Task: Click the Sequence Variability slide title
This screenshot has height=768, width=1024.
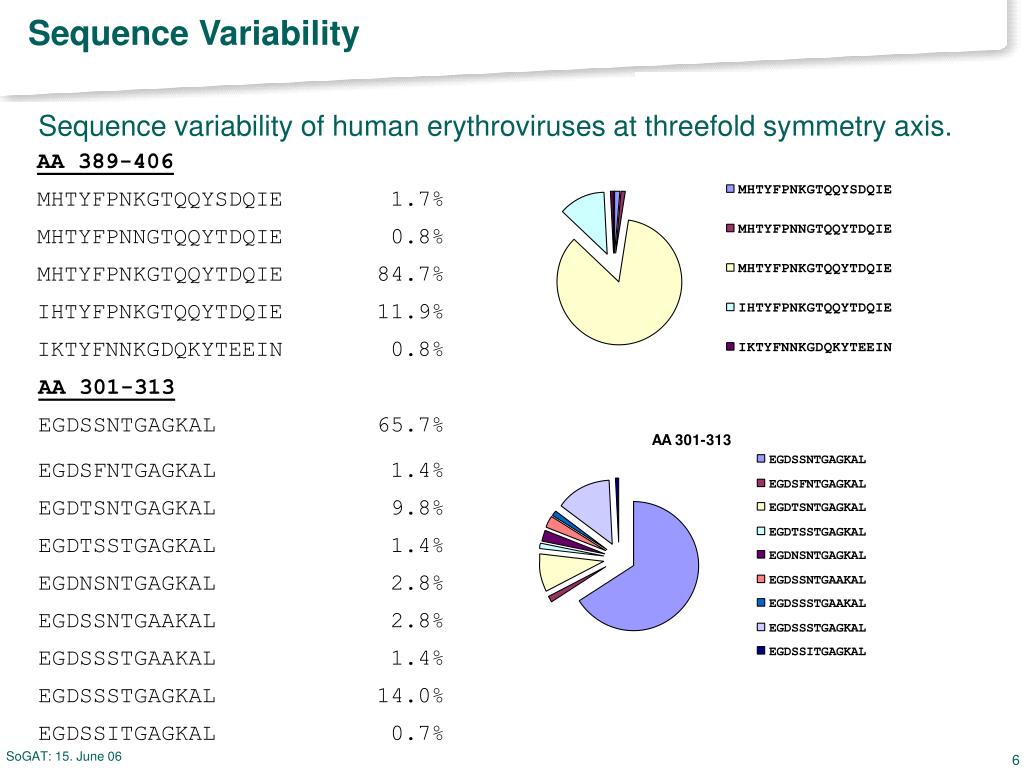Action: [193, 33]
